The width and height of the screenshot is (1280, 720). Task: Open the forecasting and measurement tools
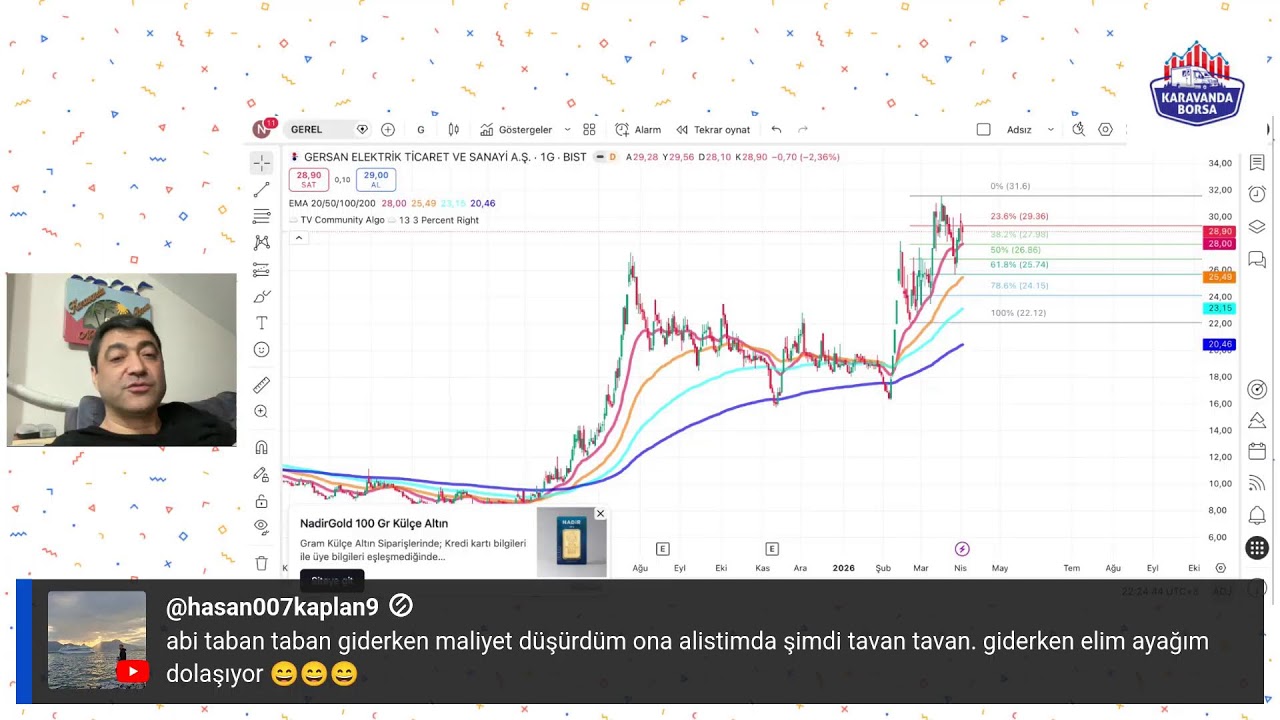pos(261,269)
